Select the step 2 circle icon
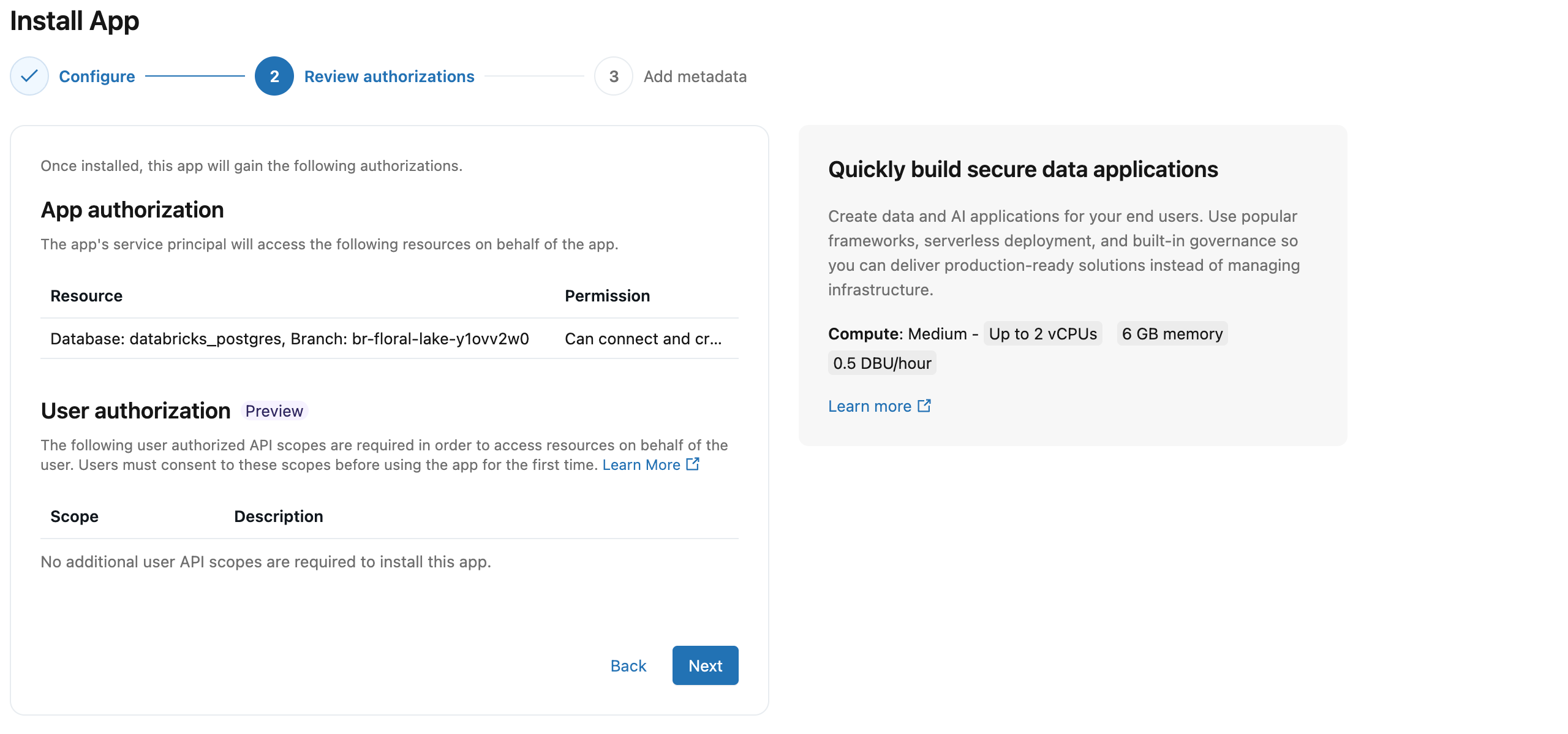 [x=274, y=76]
